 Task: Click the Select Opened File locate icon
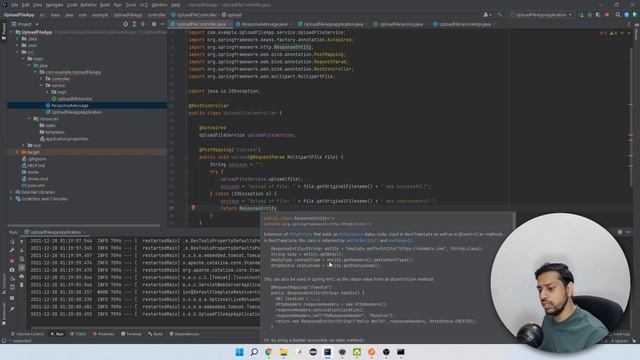pyautogui.click(x=125, y=24)
